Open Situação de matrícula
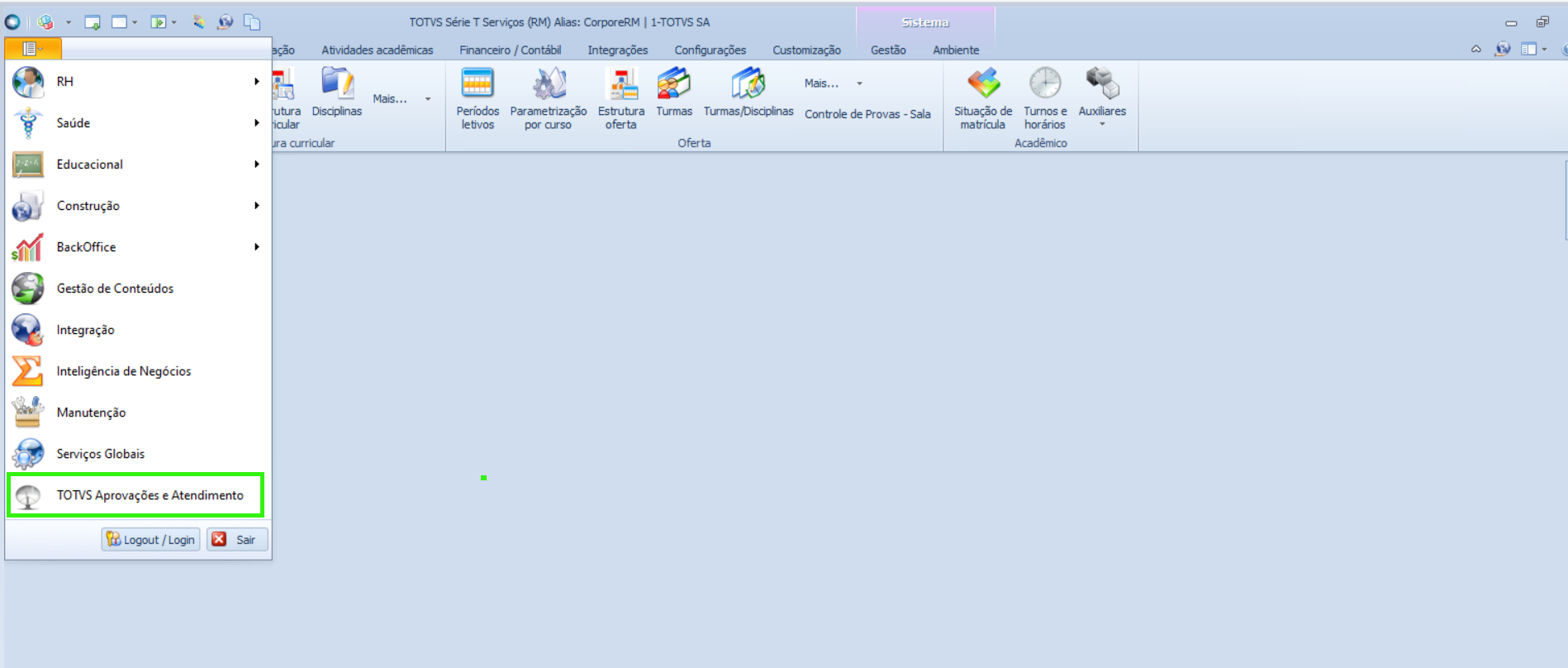The width and height of the screenshot is (1568, 668). click(983, 99)
